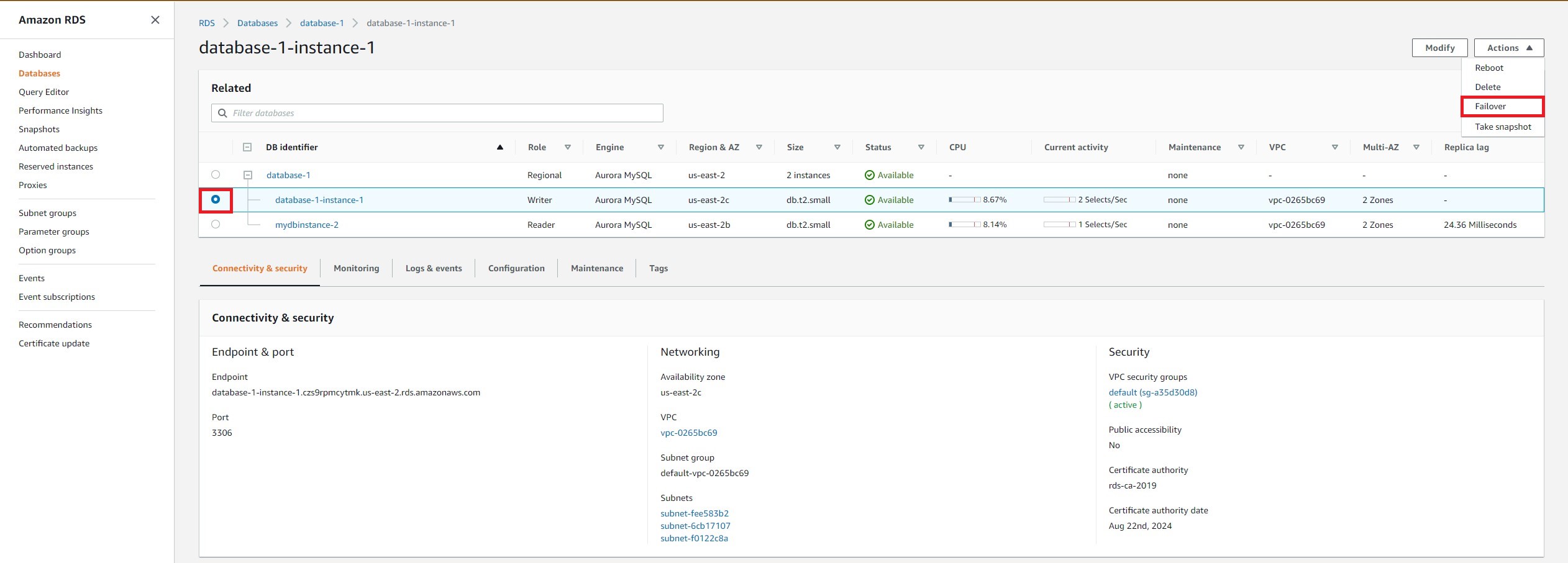Open Performance Insights in sidebar
This screenshot has width=1568, height=563.
click(x=60, y=110)
